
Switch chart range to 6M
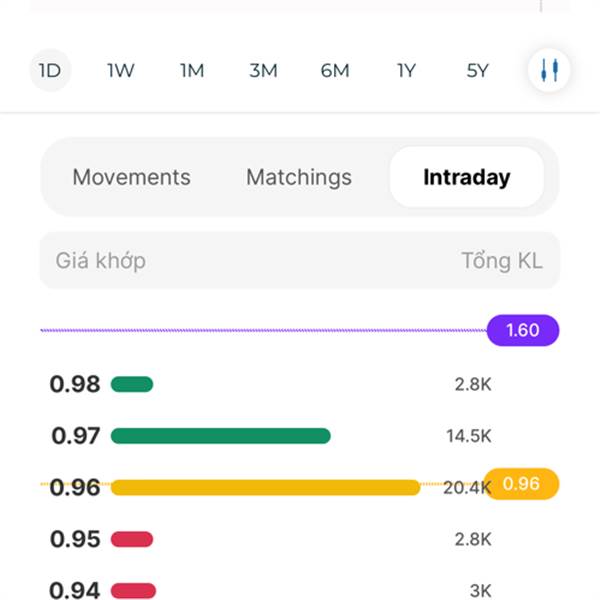click(x=335, y=70)
